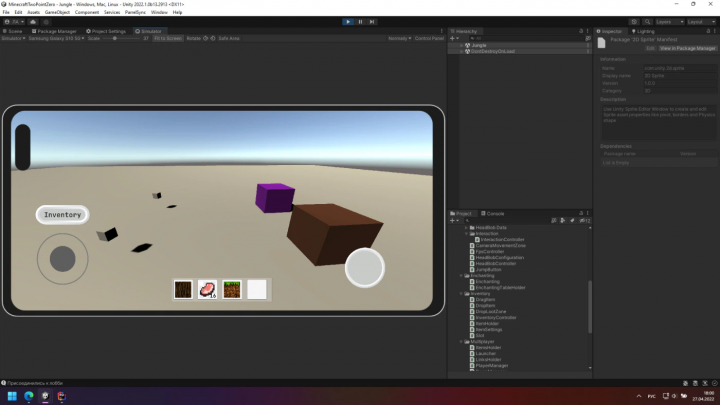720x405 pixels.
Task: Open Simulator panel more options menu
Action: (x=442, y=31)
